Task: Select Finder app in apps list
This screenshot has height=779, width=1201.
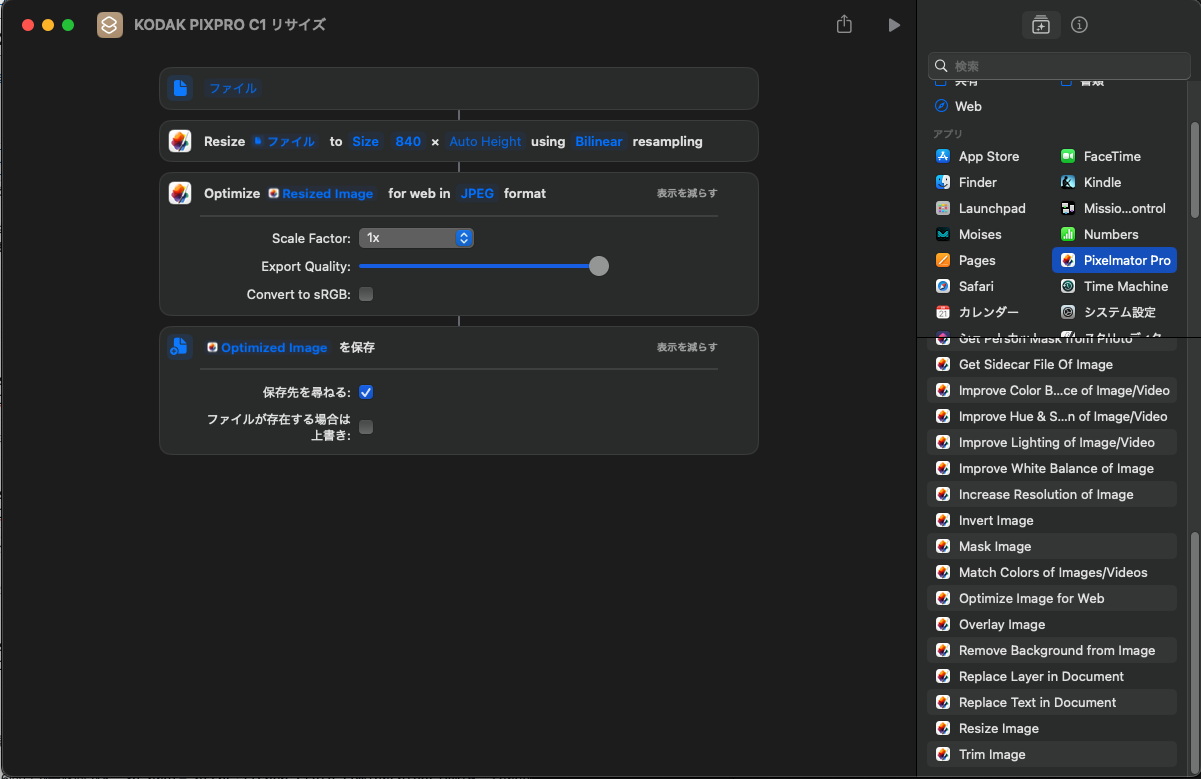Action: pos(977,182)
